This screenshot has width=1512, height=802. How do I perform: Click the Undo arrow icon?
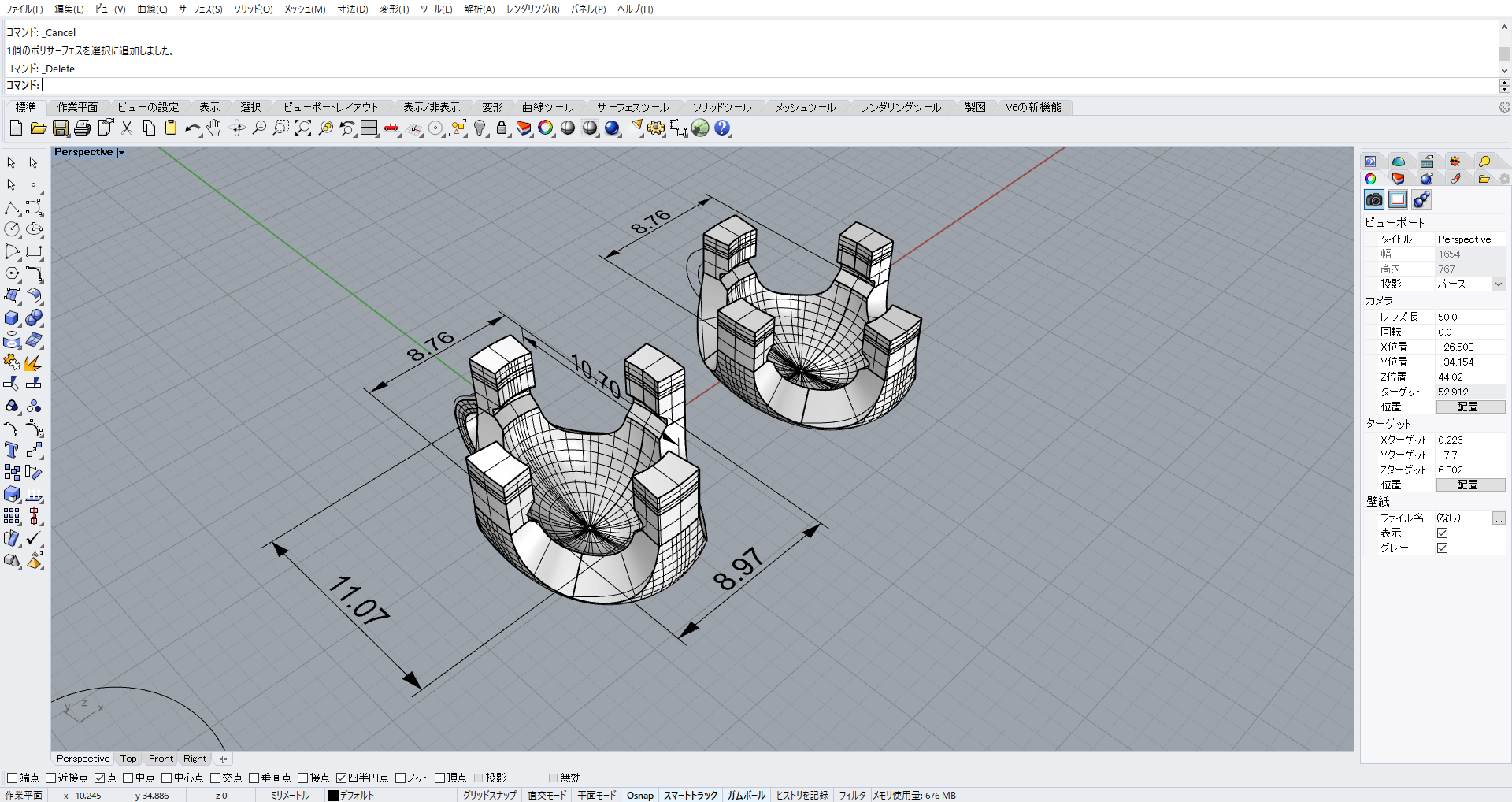pos(192,128)
